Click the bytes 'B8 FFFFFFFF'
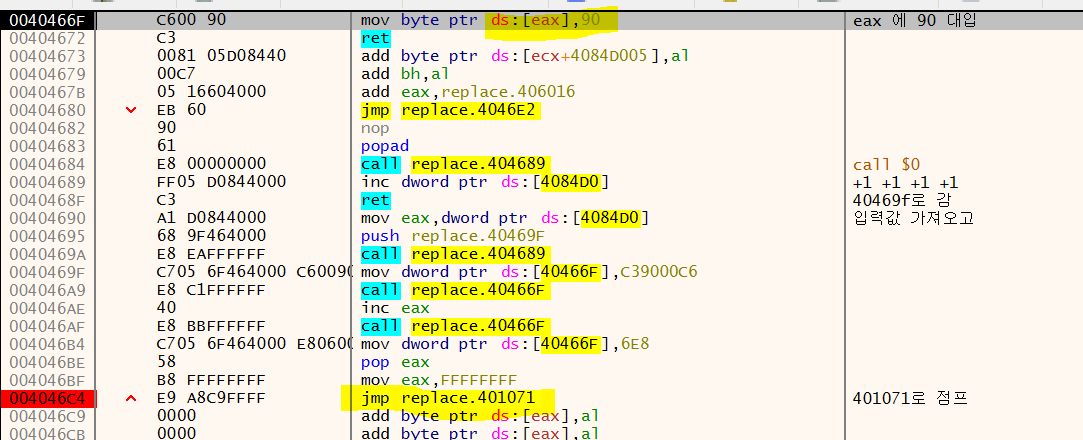 209,380
